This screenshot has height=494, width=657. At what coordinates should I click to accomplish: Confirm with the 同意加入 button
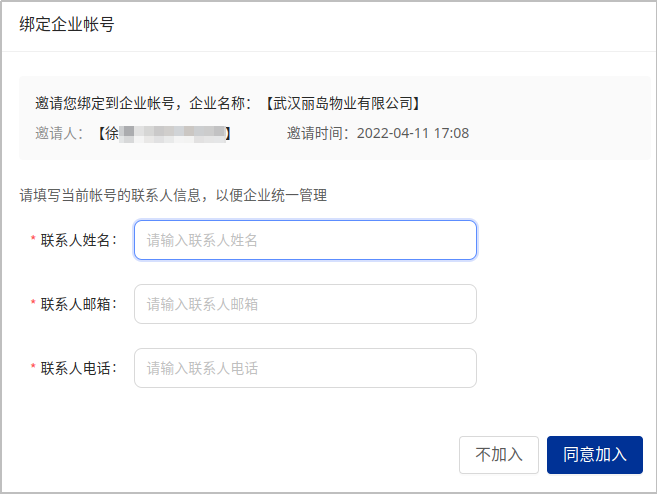click(594, 454)
